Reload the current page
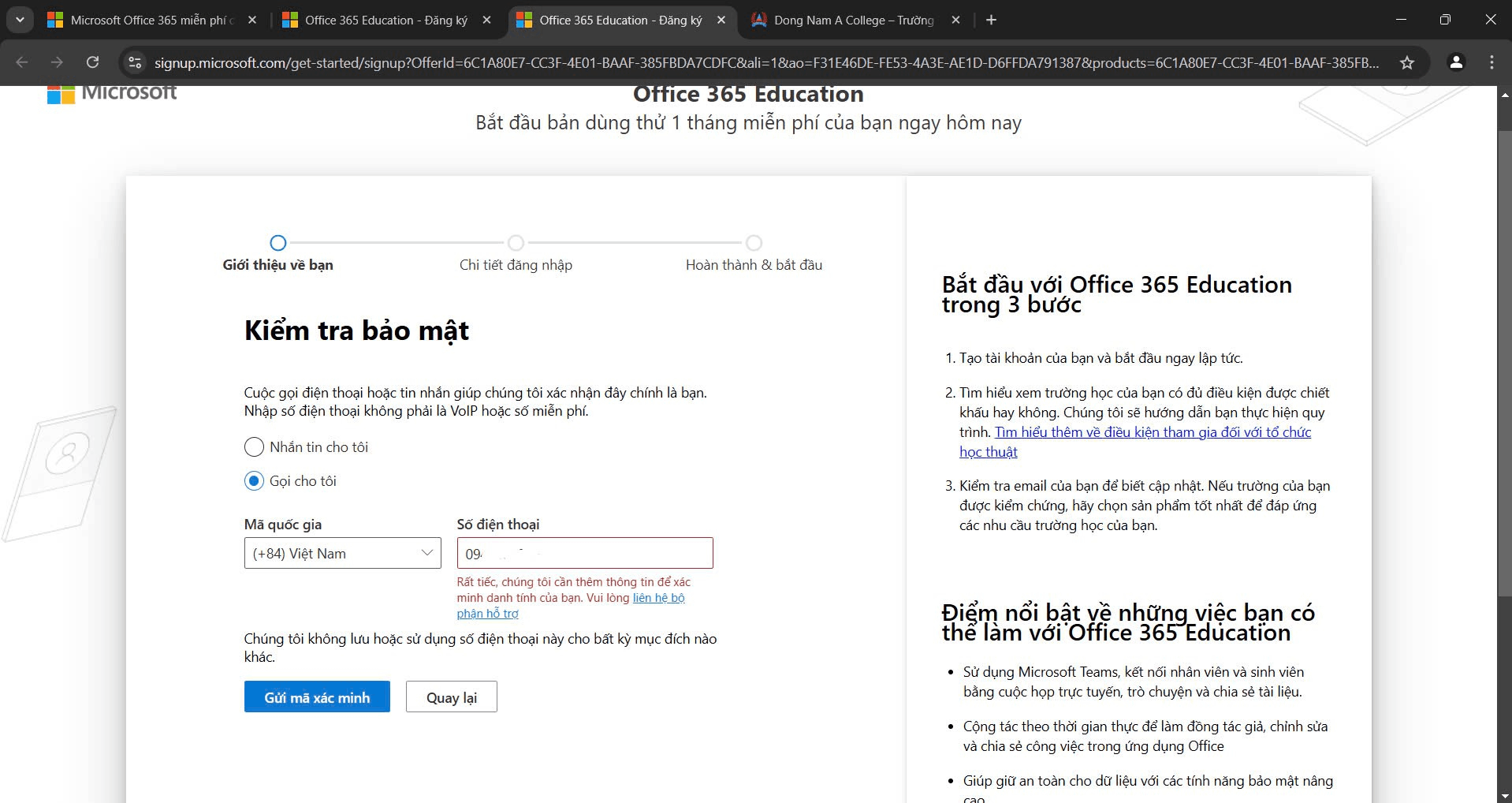The image size is (1512, 803). point(92,62)
